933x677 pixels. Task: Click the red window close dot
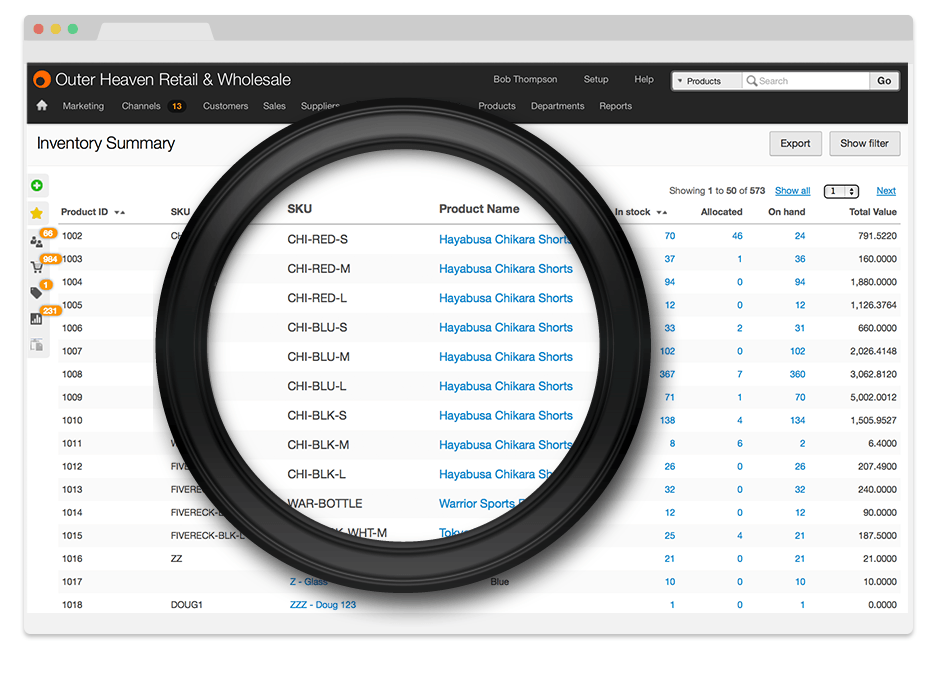point(39,29)
